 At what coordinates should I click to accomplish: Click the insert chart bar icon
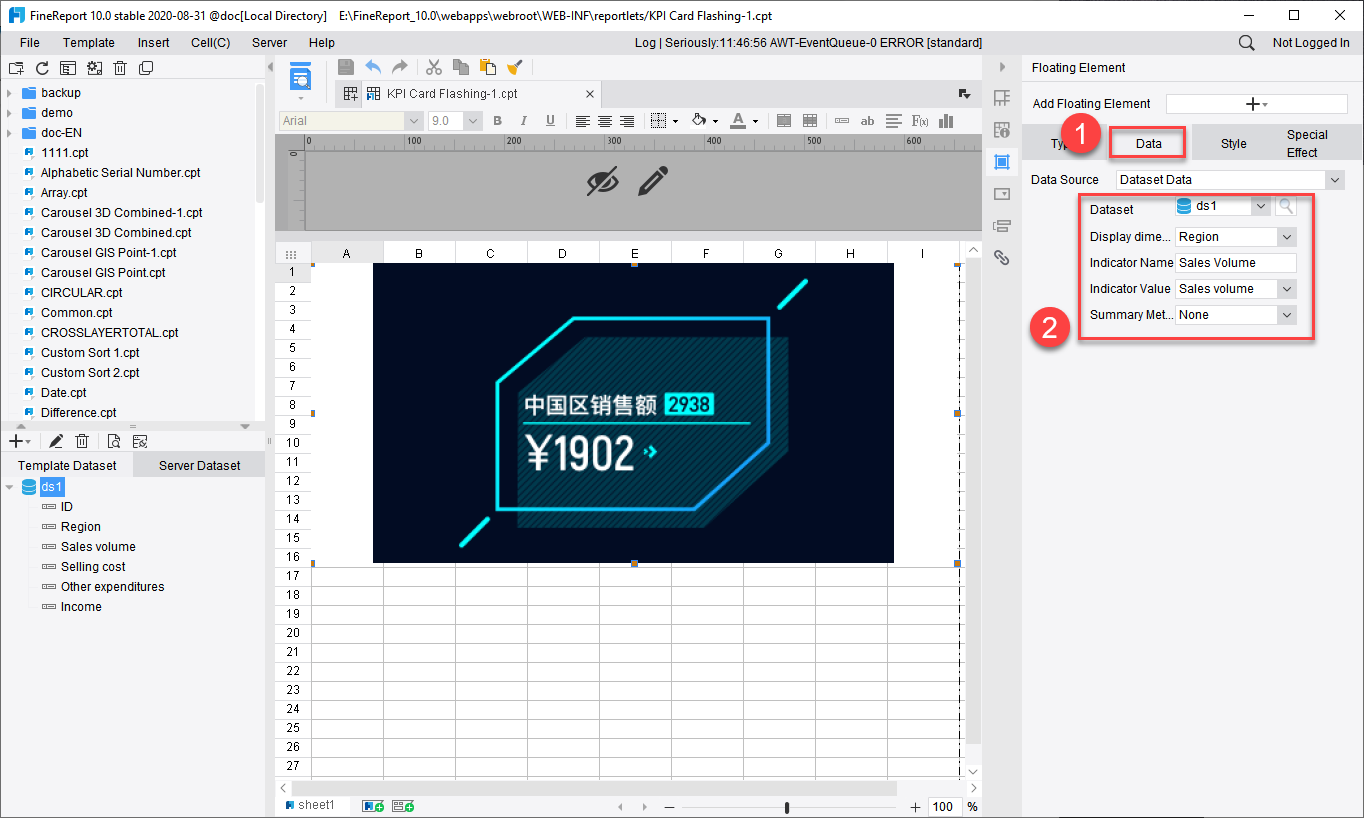click(946, 121)
